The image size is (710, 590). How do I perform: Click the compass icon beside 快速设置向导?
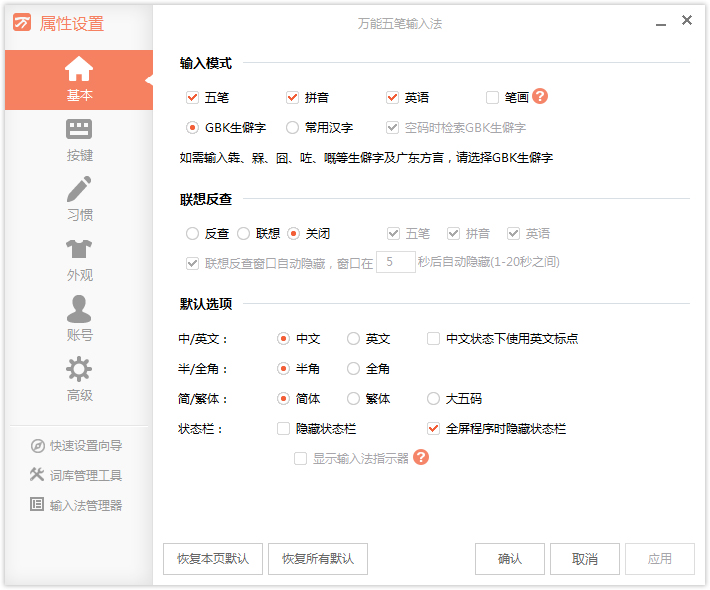[x=38, y=446]
